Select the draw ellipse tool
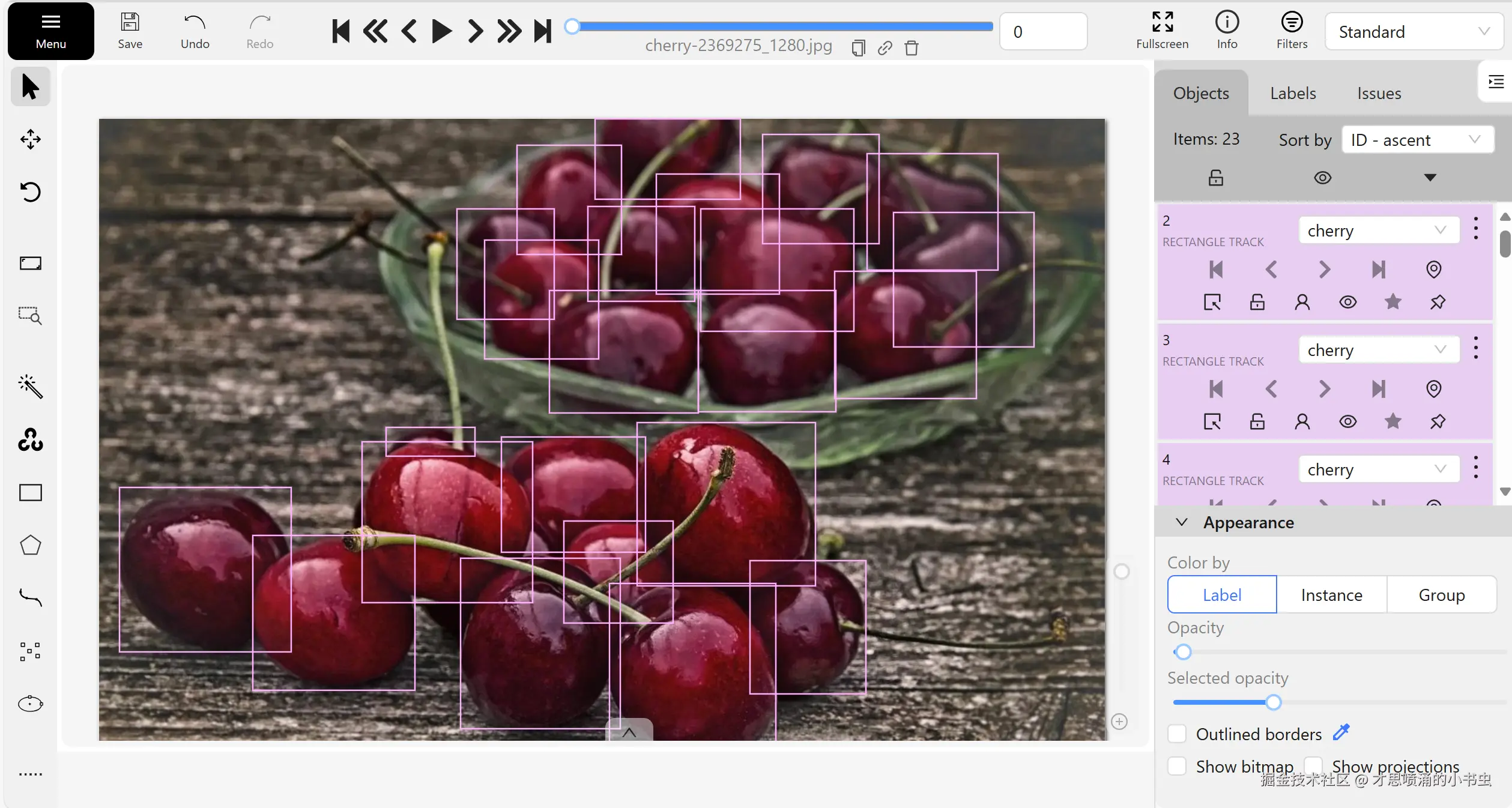Image resolution: width=1512 pixels, height=808 pixels. 30,704
